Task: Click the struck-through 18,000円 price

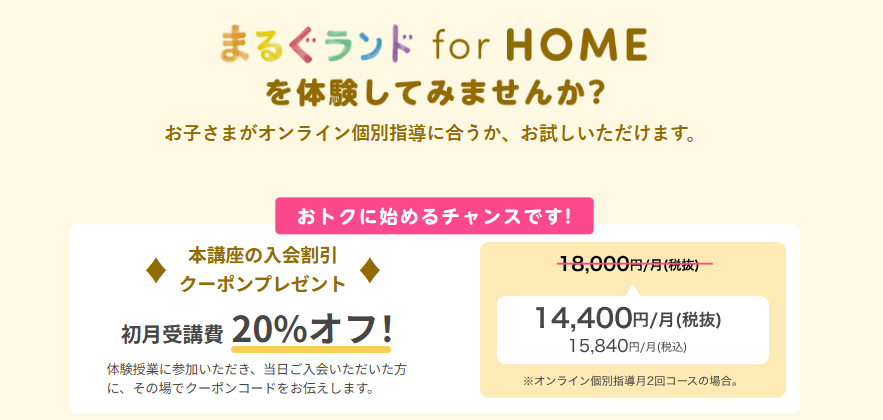Action: coord(632,262)
